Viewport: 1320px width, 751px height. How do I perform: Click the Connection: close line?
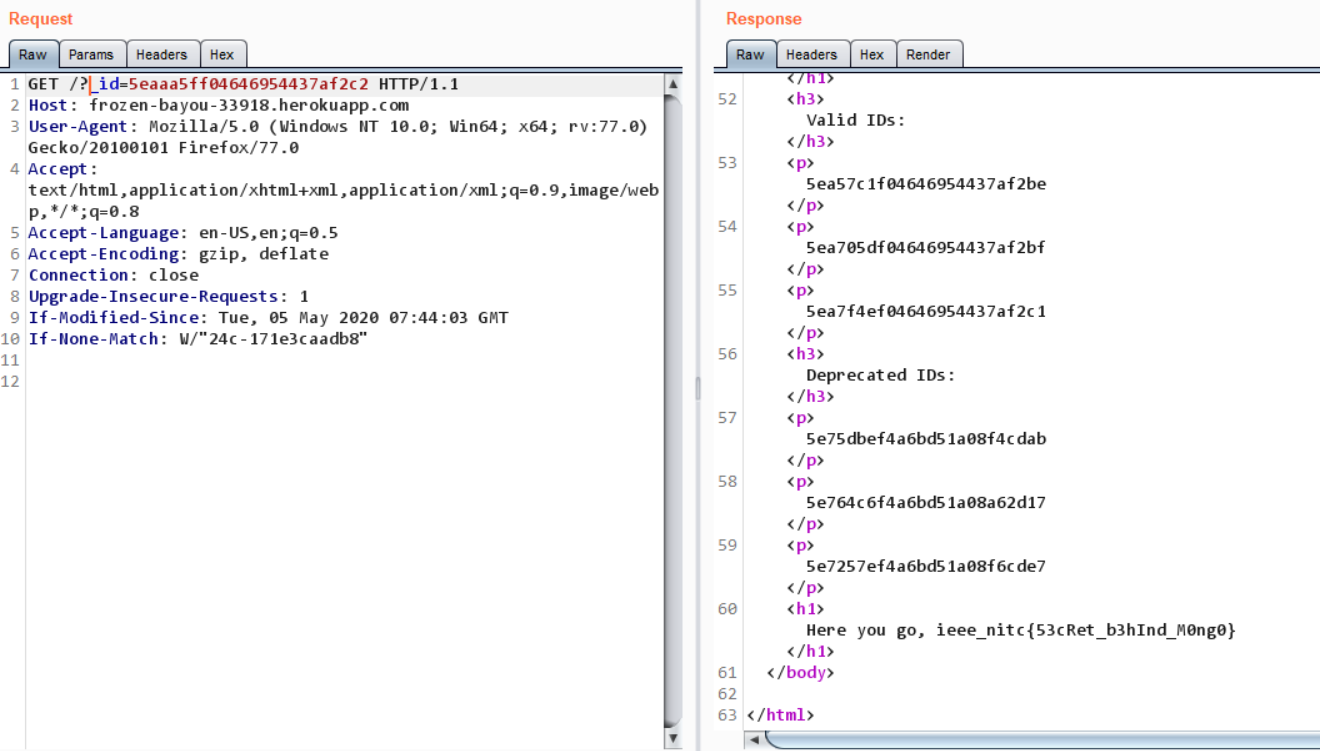[x=113, y=275]
